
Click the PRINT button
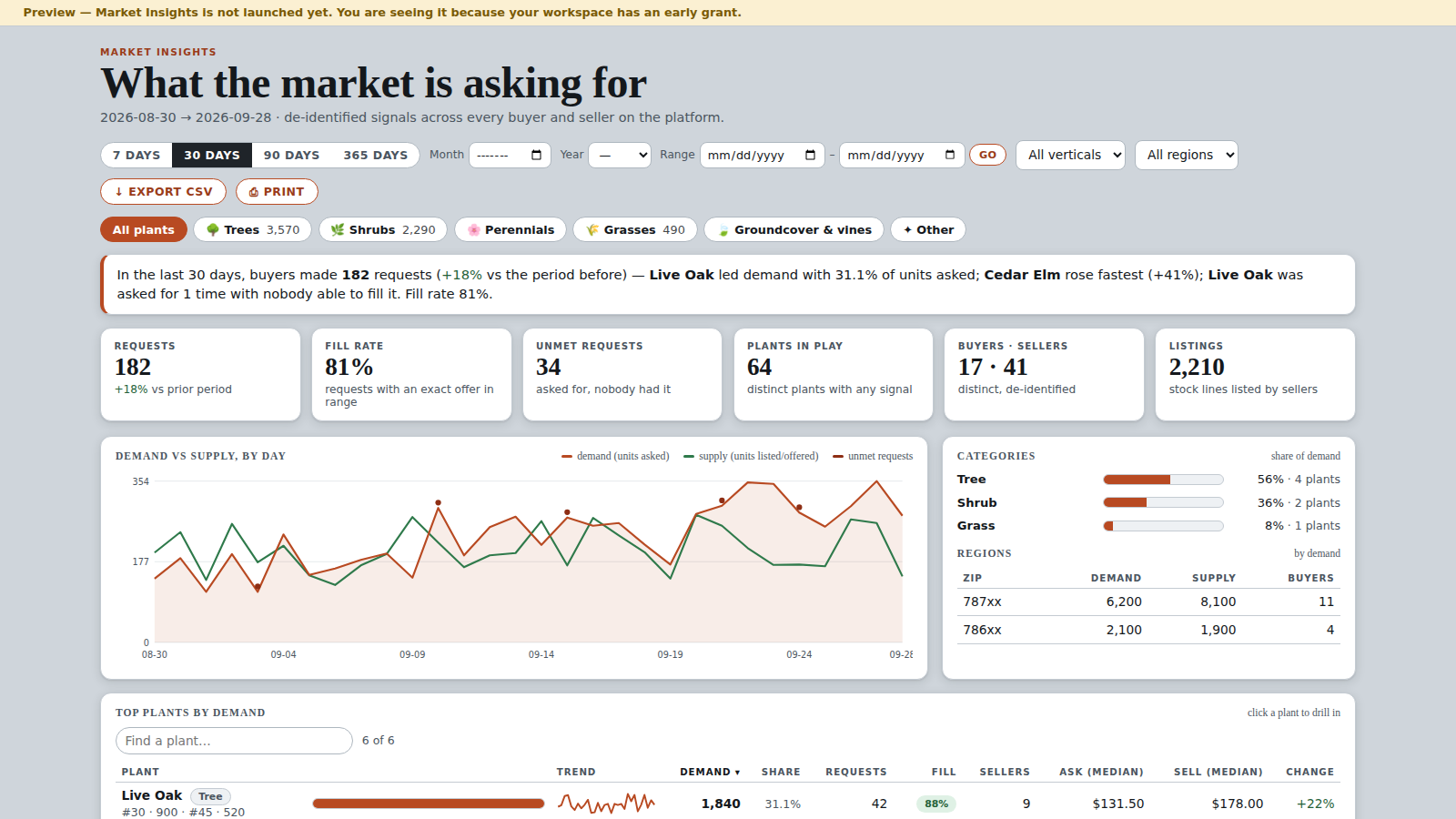[277, 192]
